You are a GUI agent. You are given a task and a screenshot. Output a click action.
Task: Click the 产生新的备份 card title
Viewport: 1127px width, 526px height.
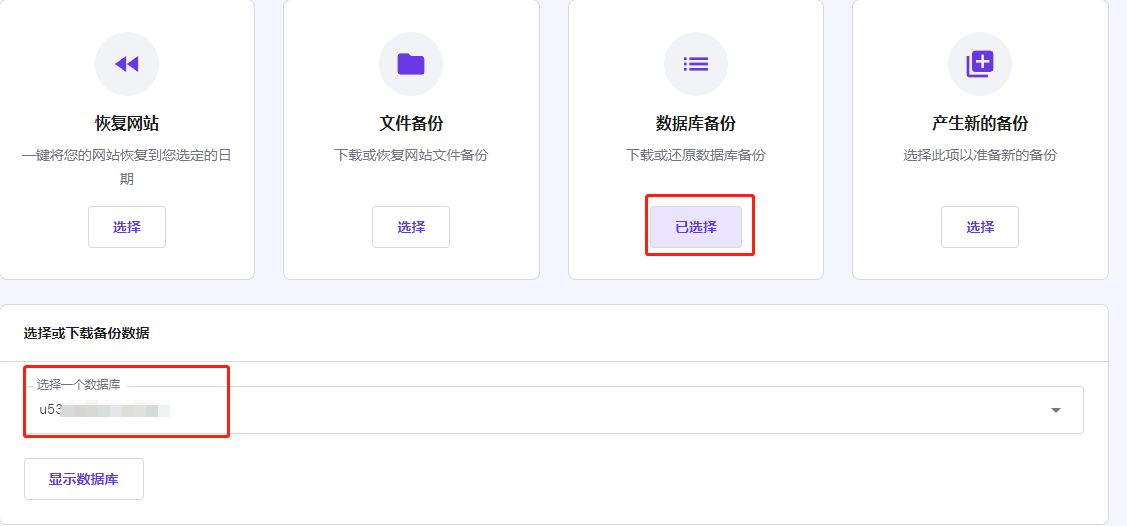click(980, 124)
